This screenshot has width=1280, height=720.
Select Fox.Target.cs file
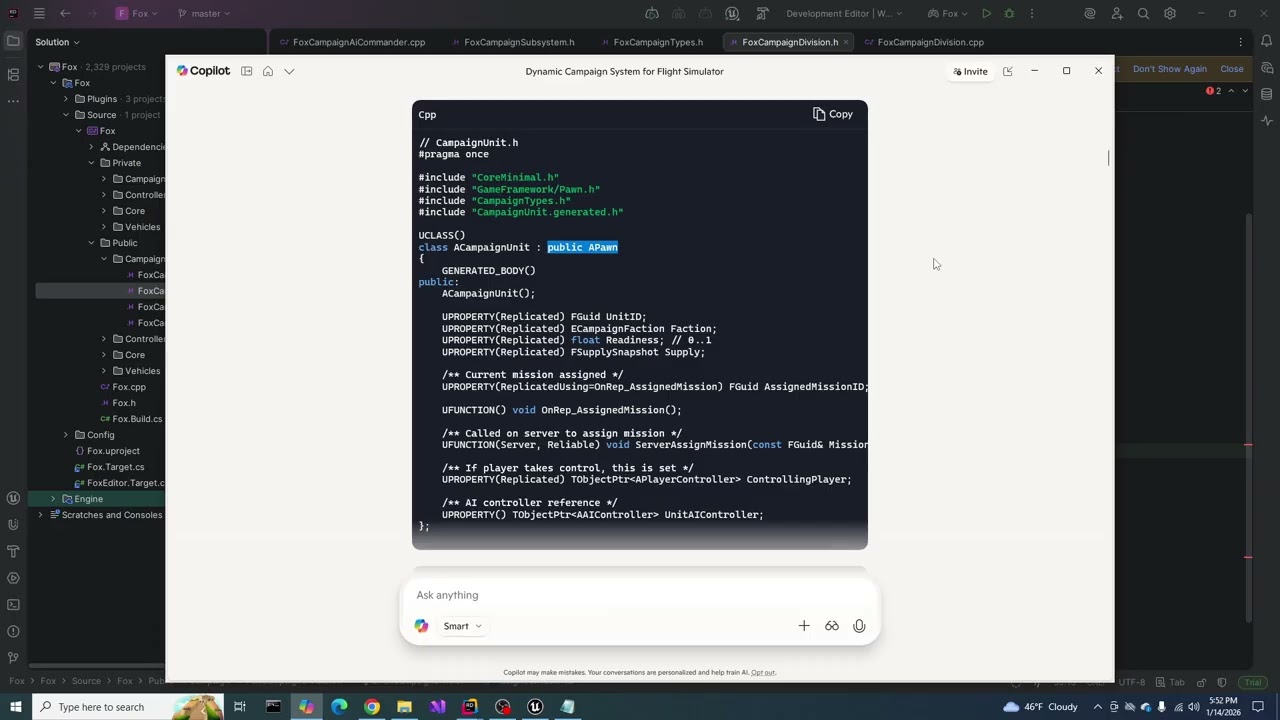pos(109,467)
